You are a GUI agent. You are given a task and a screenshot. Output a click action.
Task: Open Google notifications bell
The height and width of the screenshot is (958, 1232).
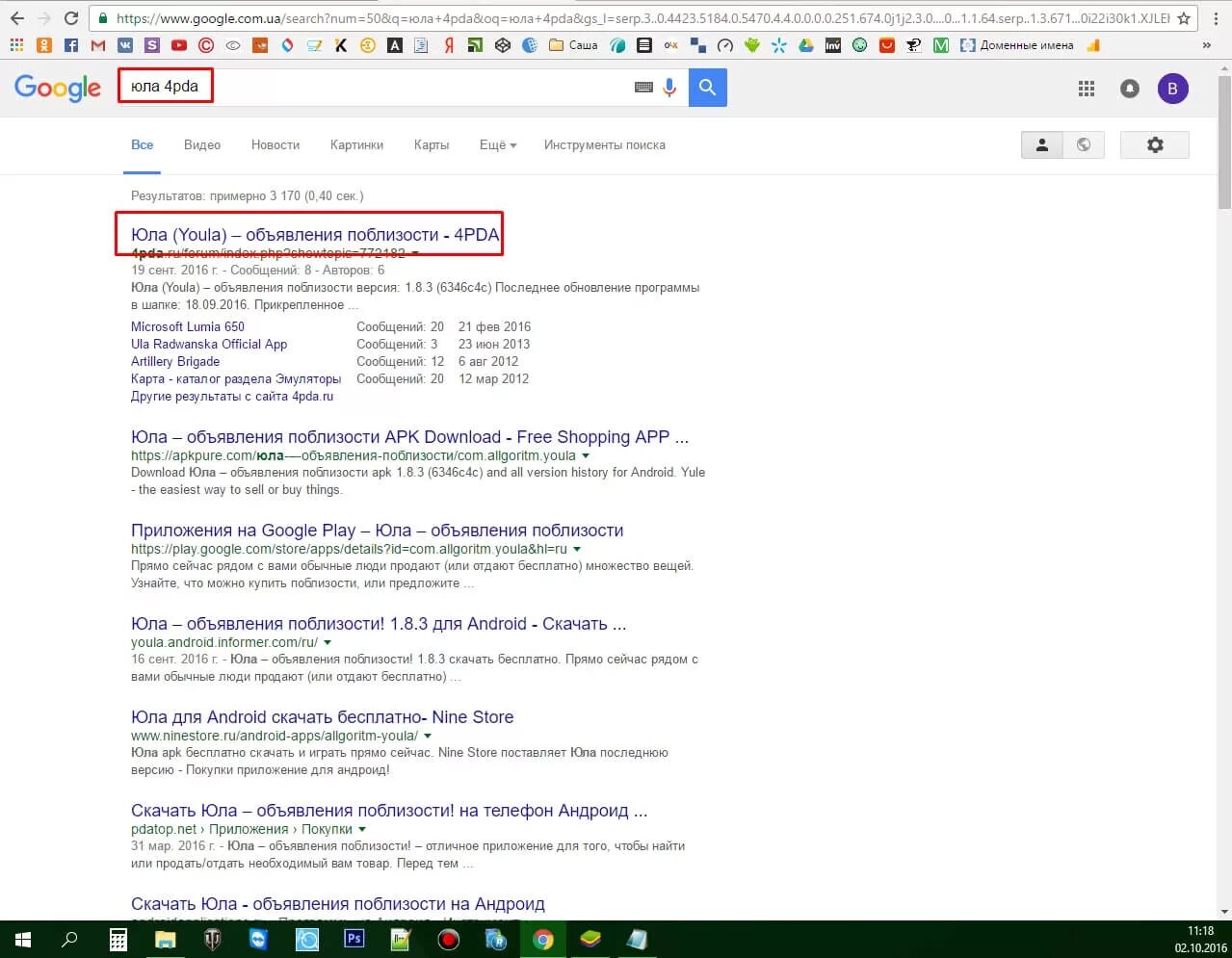point(1130,89)
